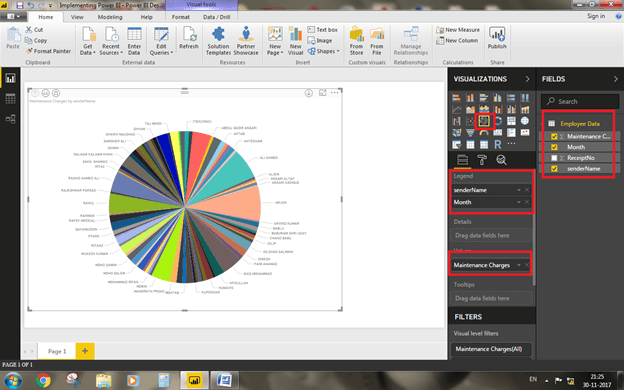
Task: Collapse the Fields pane chevron
Action: point(616,79)
